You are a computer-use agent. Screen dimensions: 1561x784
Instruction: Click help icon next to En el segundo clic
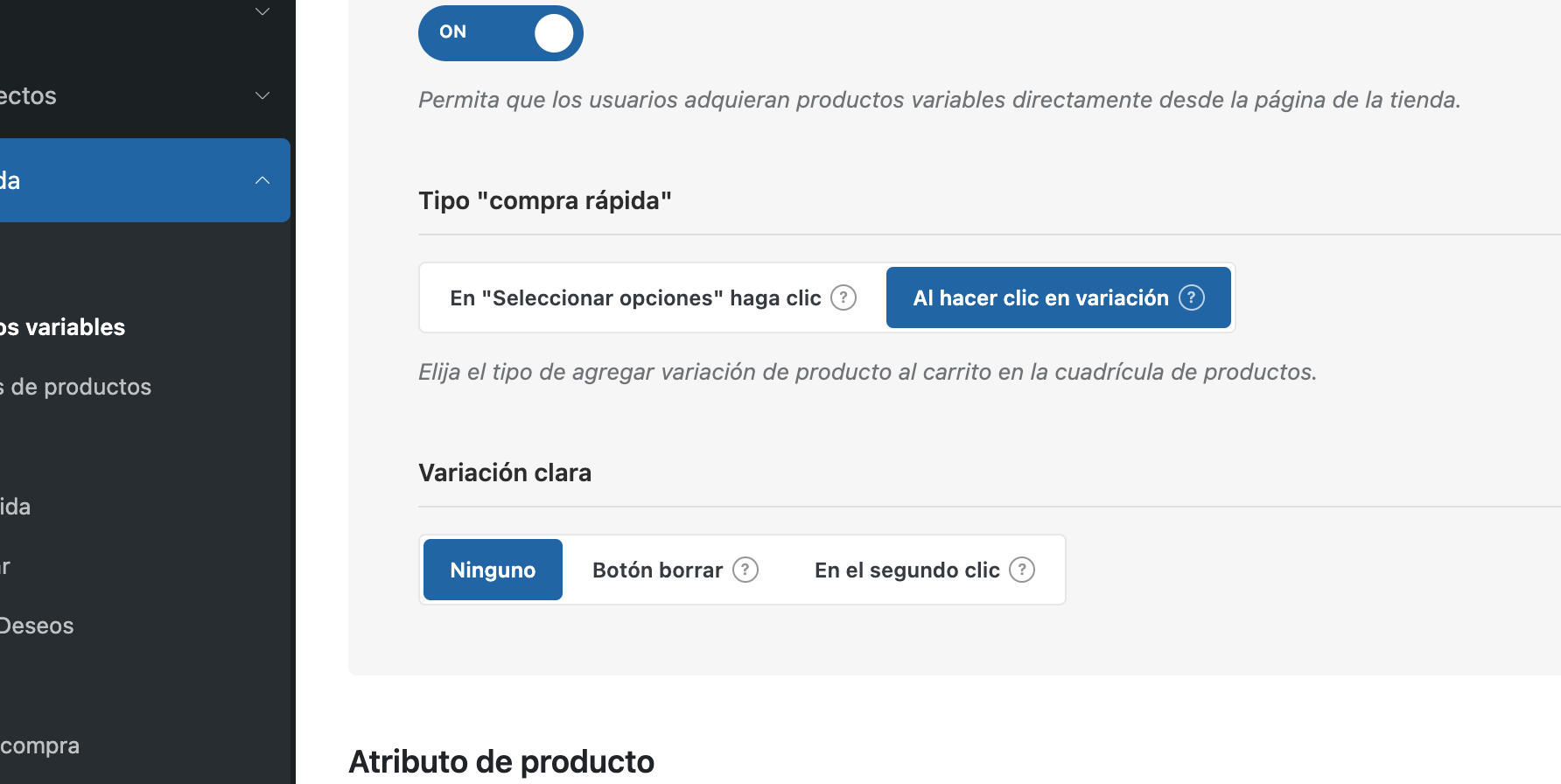pyautogui.click(x=1021, y=570)
